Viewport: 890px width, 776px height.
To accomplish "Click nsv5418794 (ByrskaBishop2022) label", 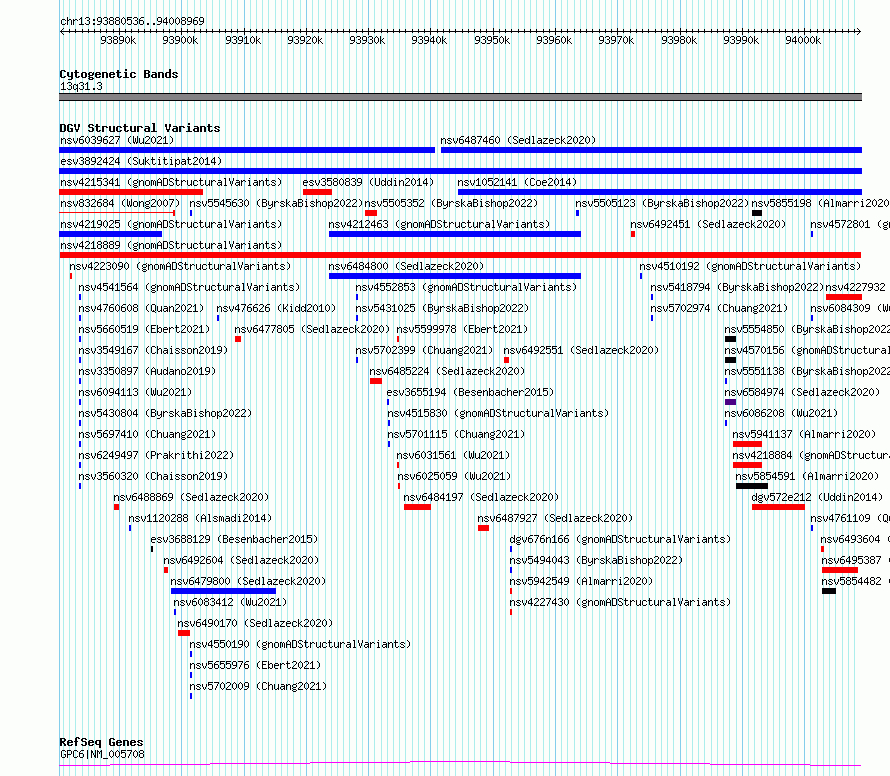I will tap(737, 287).
